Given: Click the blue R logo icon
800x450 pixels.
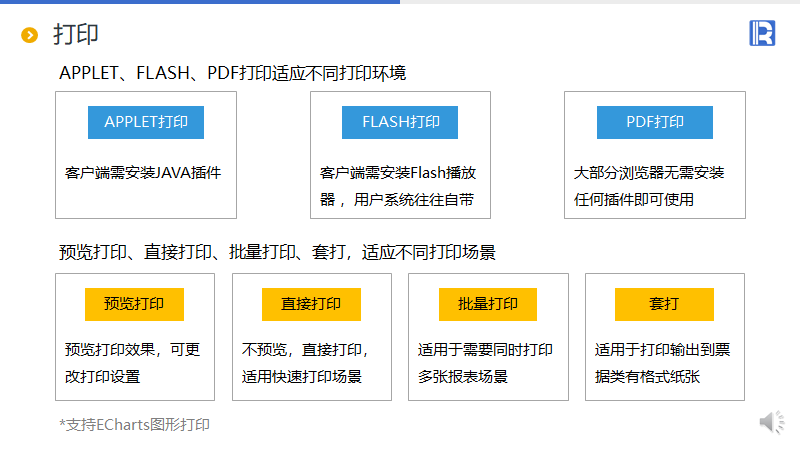Looking at the screenshot, I should coord(762,33).
